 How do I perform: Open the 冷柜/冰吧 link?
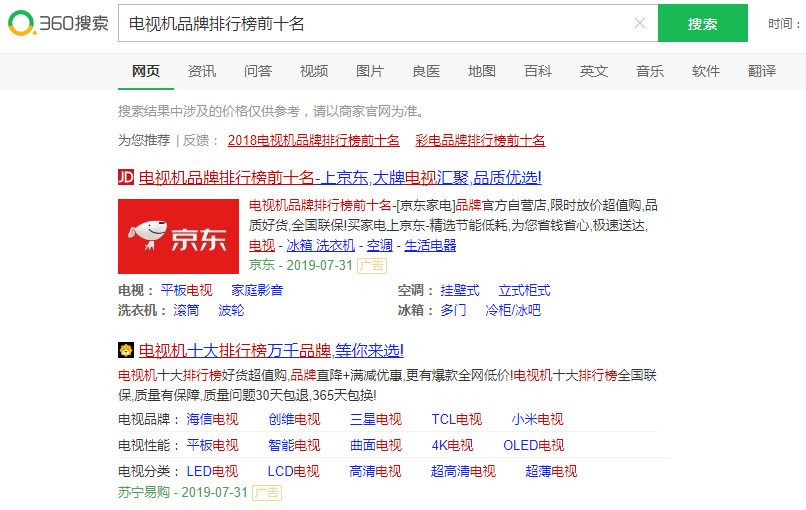pos(513,311)
